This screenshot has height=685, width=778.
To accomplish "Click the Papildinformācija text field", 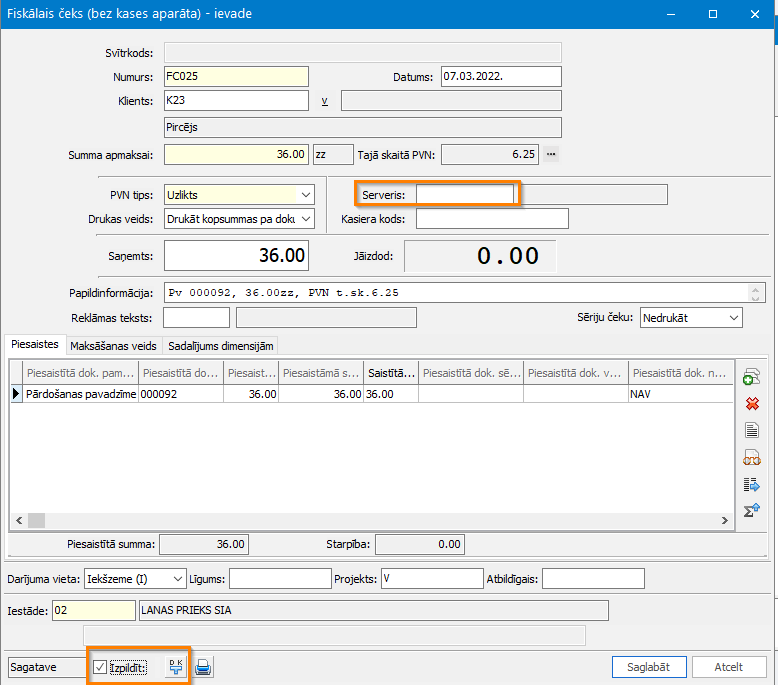I will coord(456,293).
